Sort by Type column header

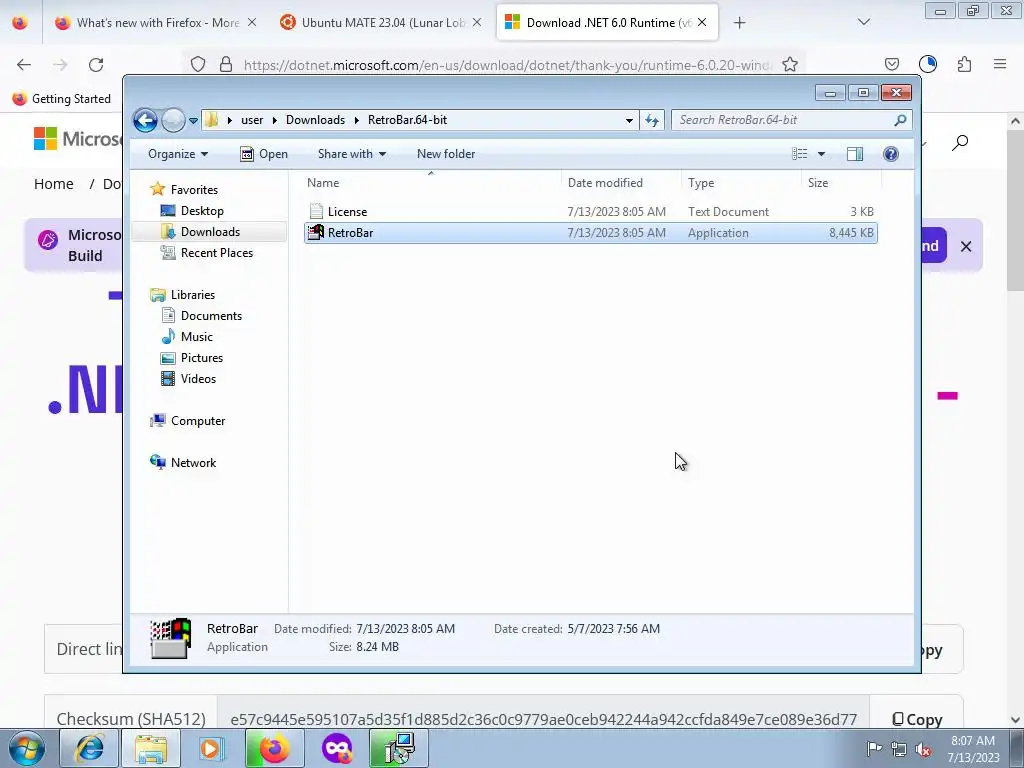pos(741,183)
